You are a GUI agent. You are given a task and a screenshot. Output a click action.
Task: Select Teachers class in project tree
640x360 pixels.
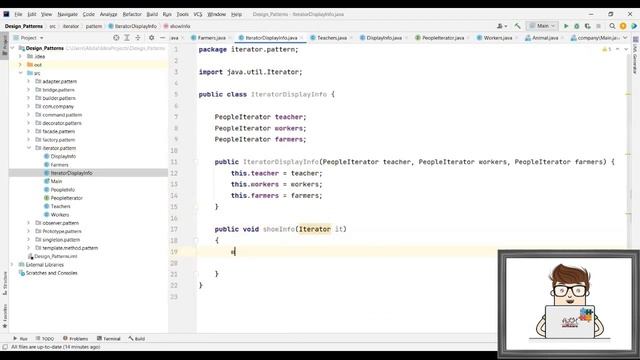click(60, 206)
